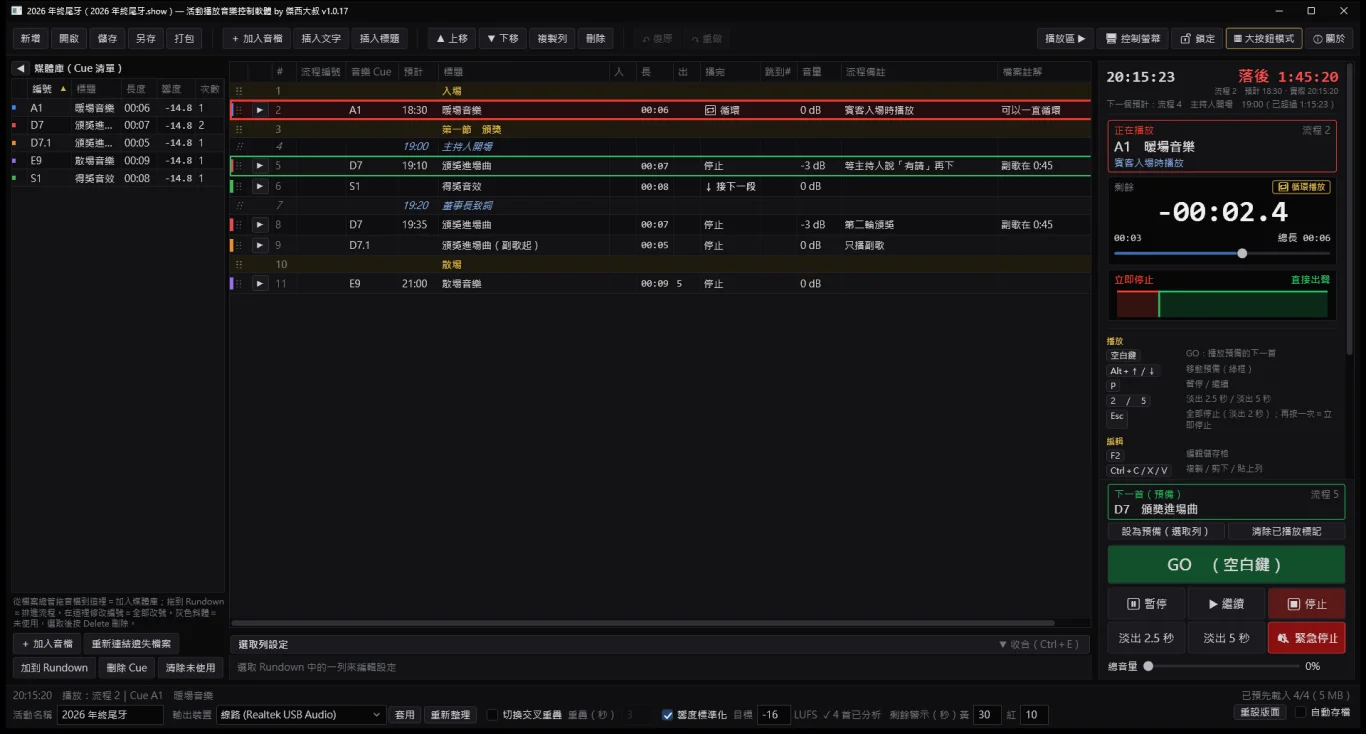1366x734 pixels.
Task: Play the row 6 cue S1 得獎音效
Action: coord(260,186)
